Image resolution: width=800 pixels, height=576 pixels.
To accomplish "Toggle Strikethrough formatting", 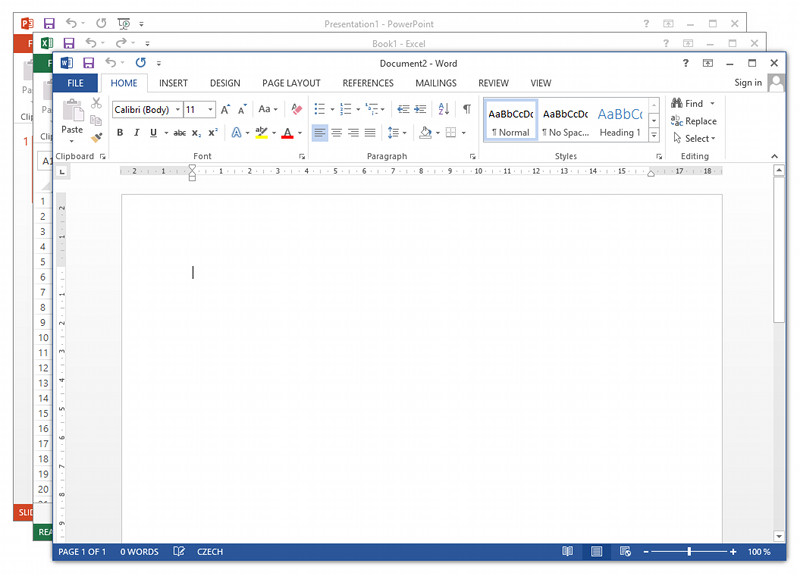I will click(180, 133).
